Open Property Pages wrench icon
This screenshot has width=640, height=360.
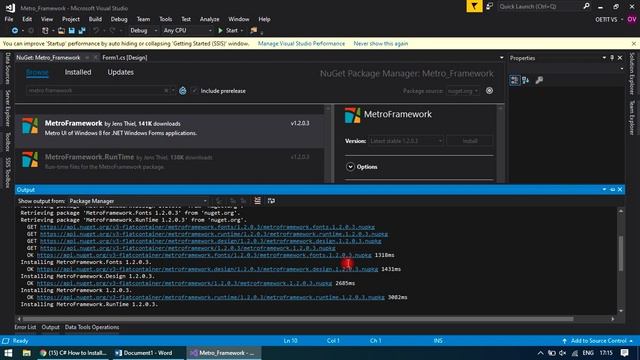[x=539, y=80]
